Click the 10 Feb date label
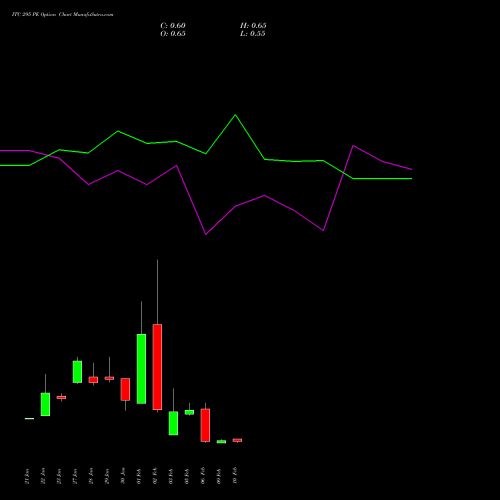This screenshot has width=500, height=500. pos(235,475)
